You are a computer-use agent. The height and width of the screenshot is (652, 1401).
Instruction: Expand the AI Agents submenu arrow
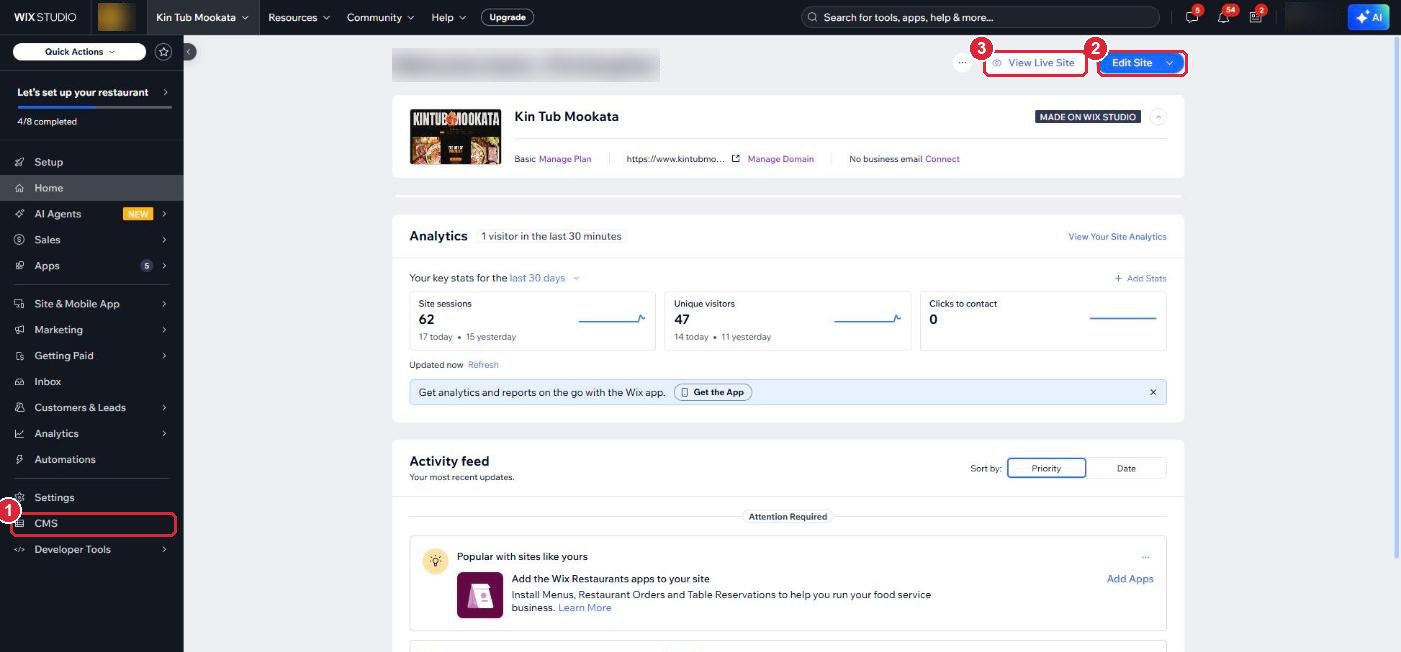[164, 214]
